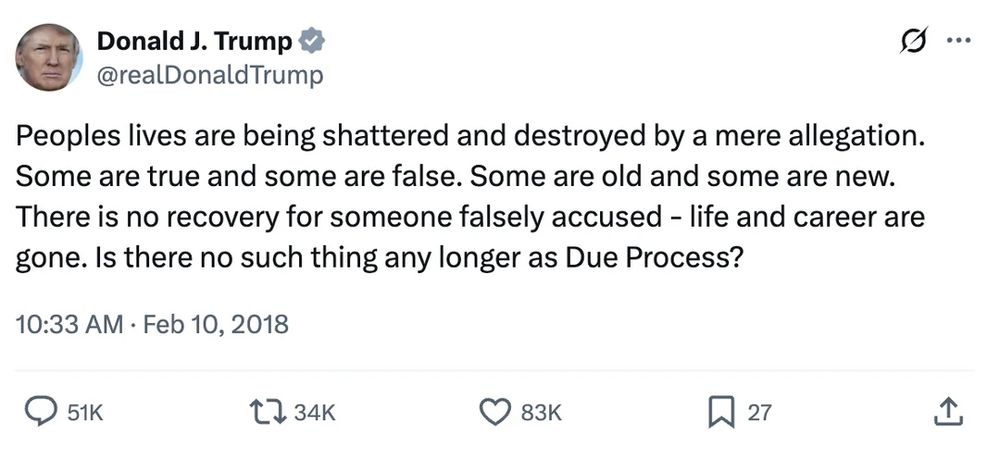1000x460 pixels.
Task: View the 34K reposts count
Action: tap(314, 413)
